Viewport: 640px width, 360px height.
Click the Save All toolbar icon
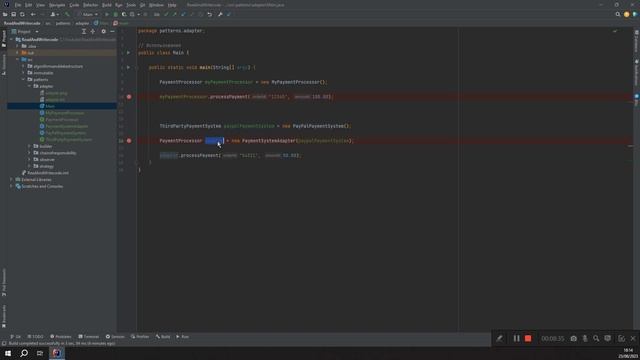(x=13, y=14)
